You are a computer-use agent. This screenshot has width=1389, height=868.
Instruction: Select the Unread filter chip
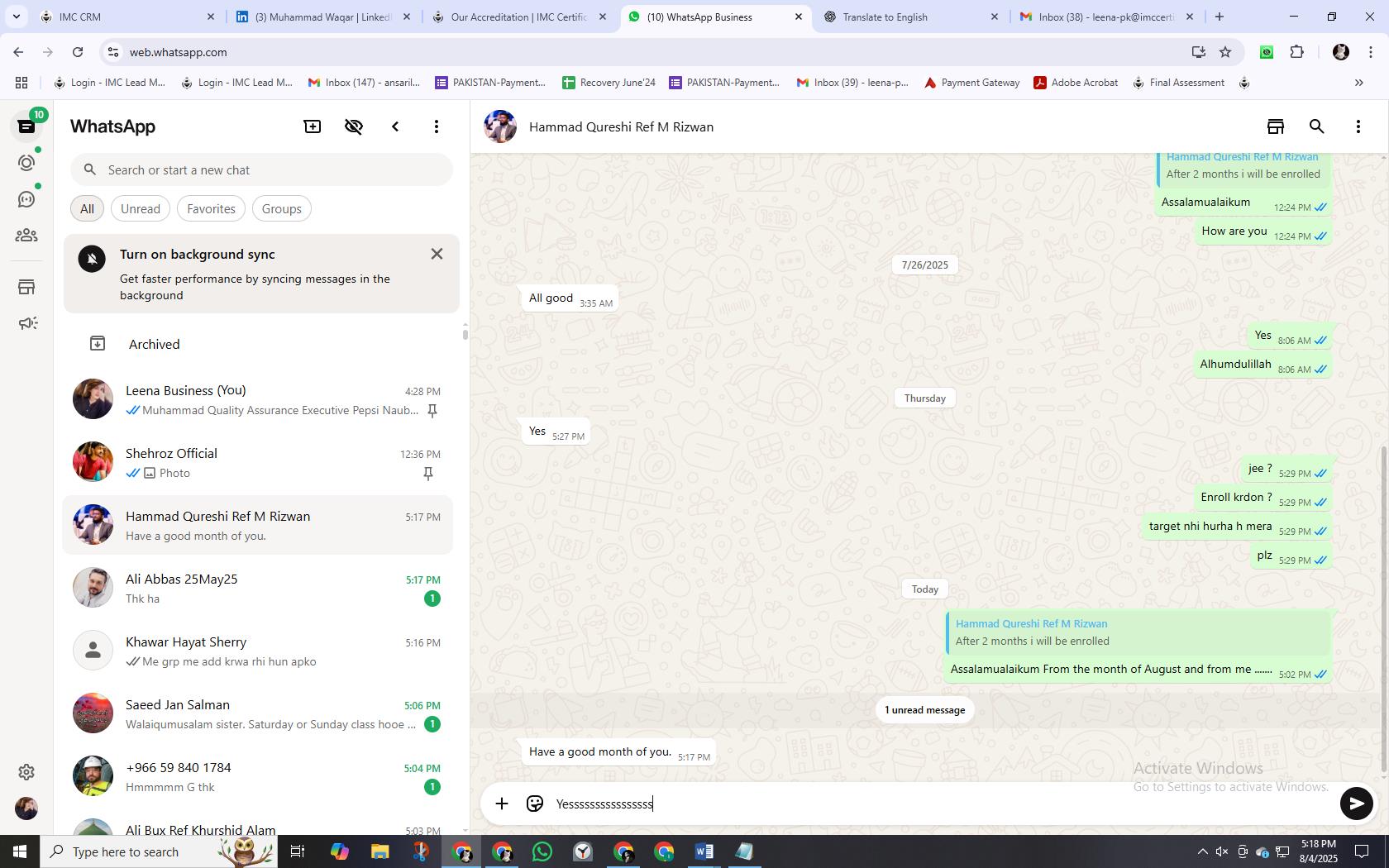141,208
